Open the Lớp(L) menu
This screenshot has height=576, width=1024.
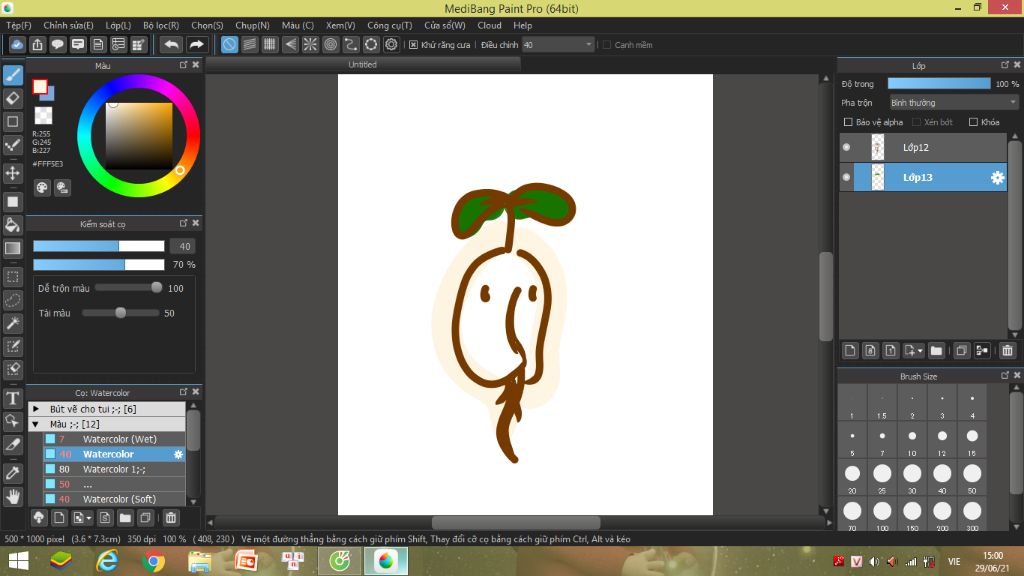tap(118, 25)
